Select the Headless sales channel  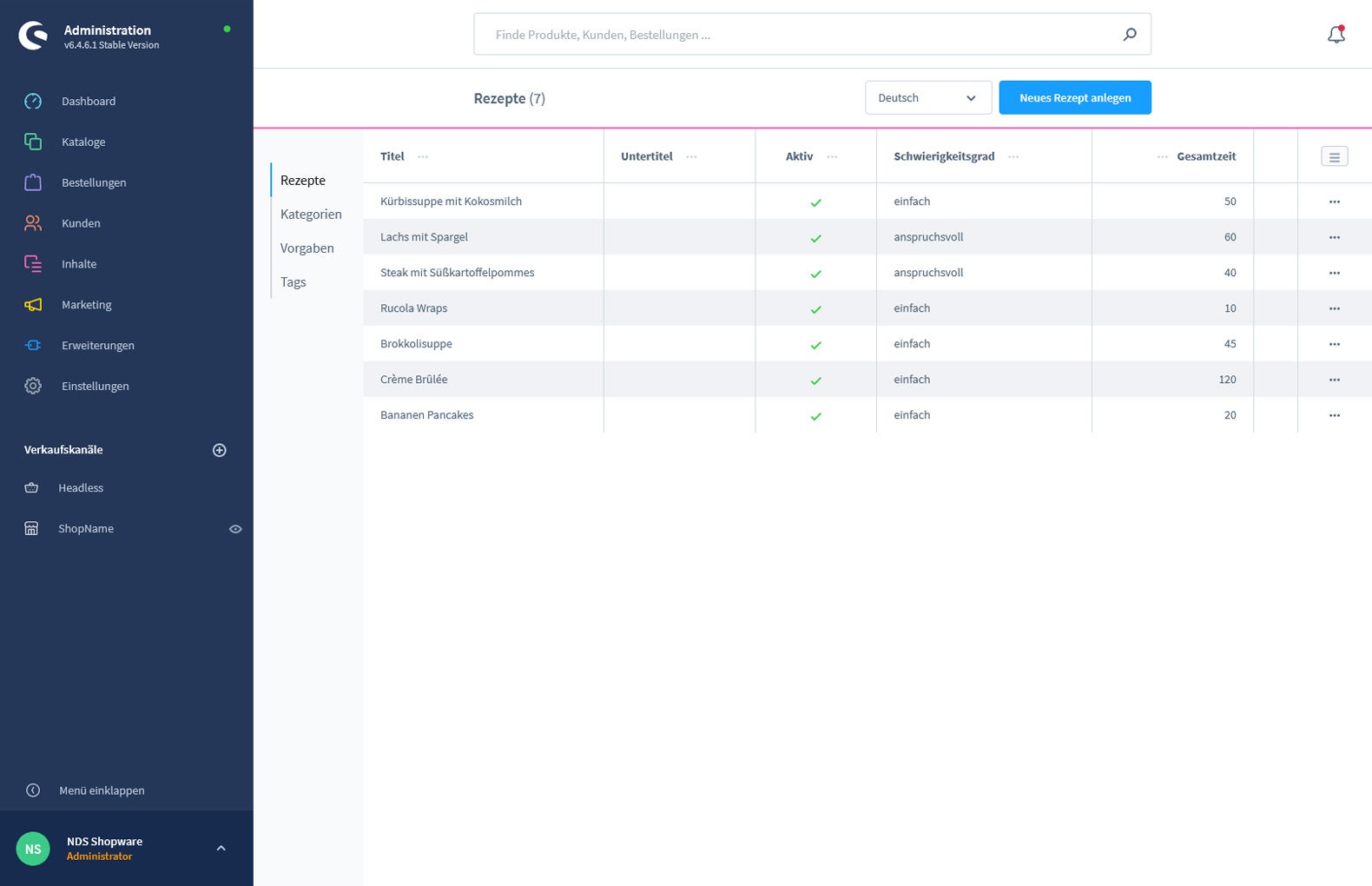pos(81,487)
